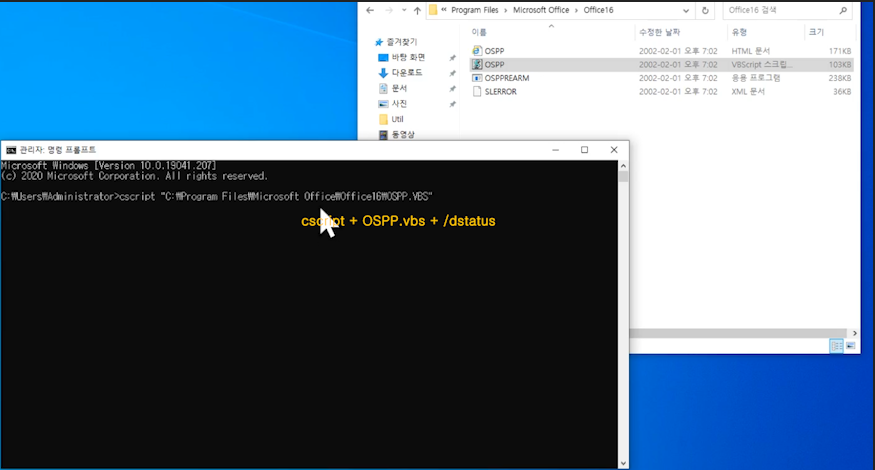Sort files by the 이름 column header

tap(479, 32)
